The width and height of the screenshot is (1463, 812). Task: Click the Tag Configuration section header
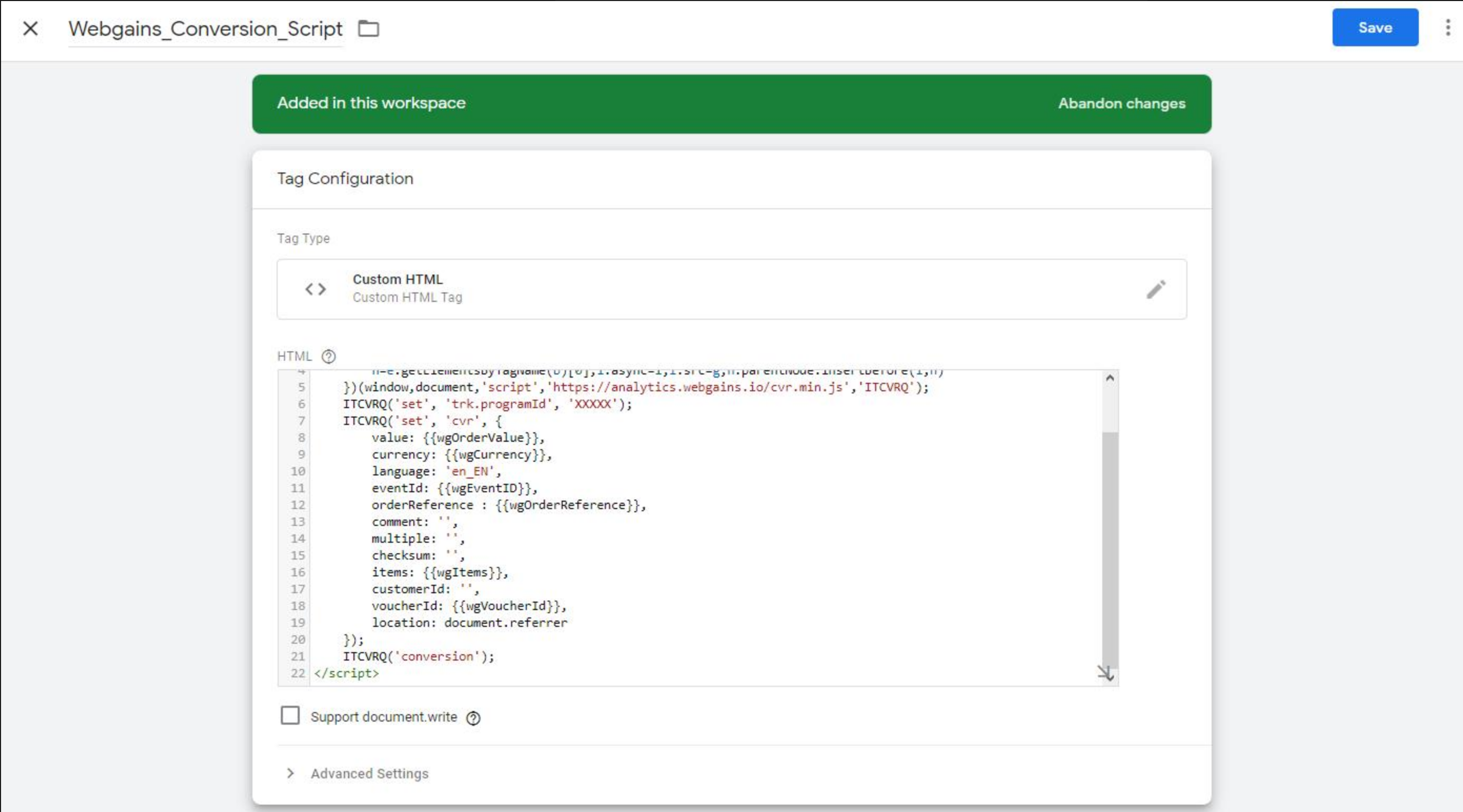pyautogui.click(x=346, y=179)
